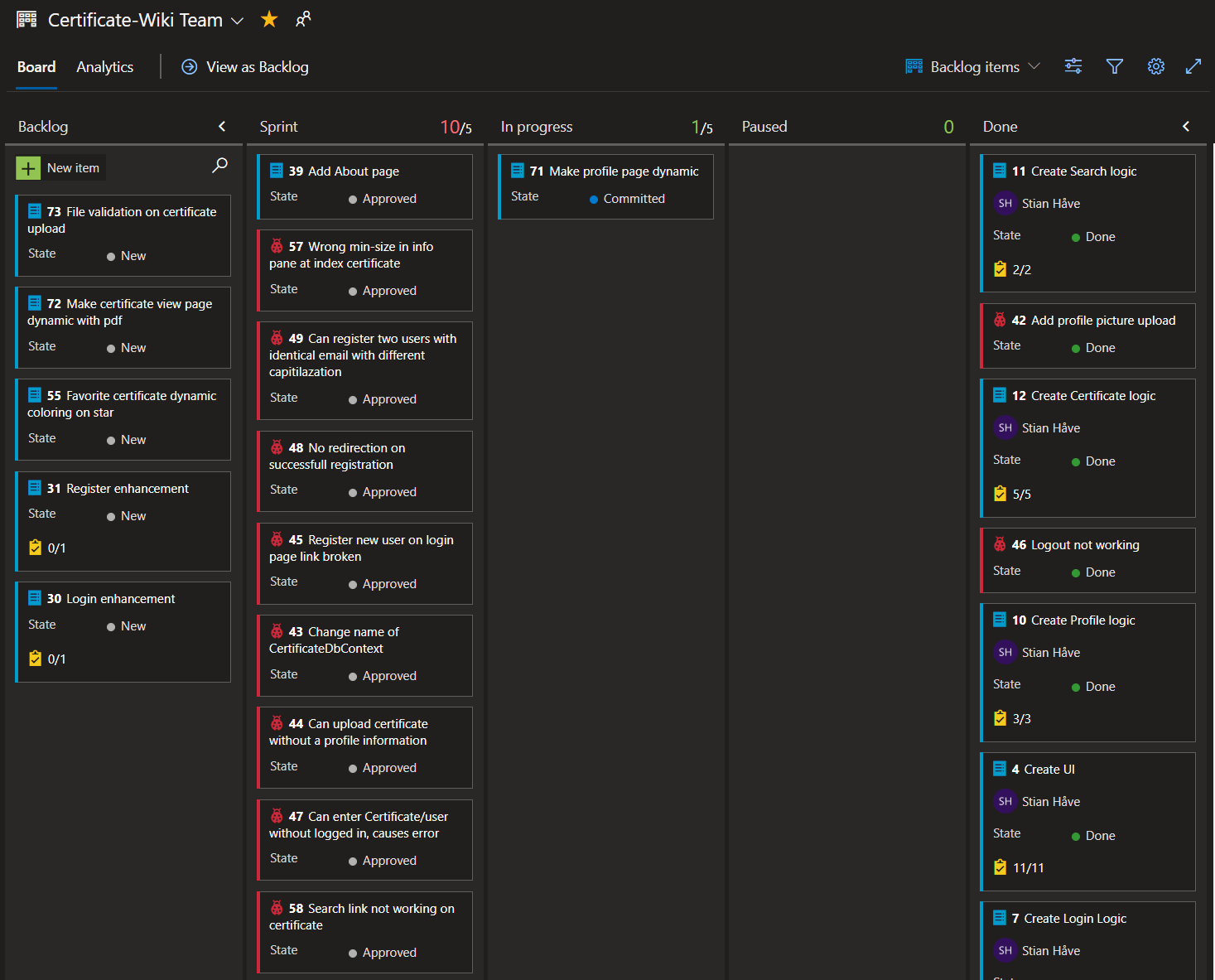Click bug icon on item 57

[x=277, y=246]
